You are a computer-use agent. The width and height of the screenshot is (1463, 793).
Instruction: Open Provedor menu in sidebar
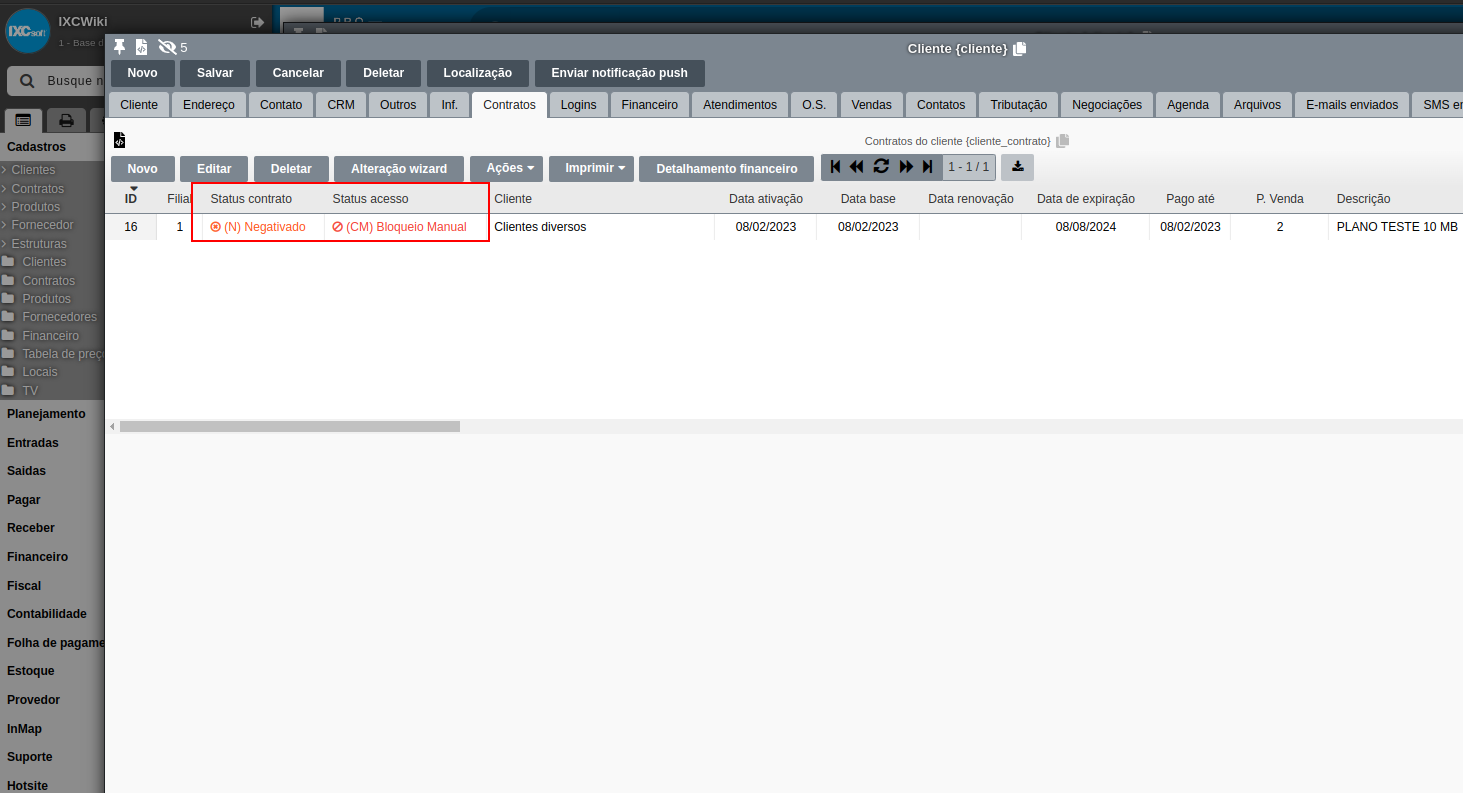point(34,700)
